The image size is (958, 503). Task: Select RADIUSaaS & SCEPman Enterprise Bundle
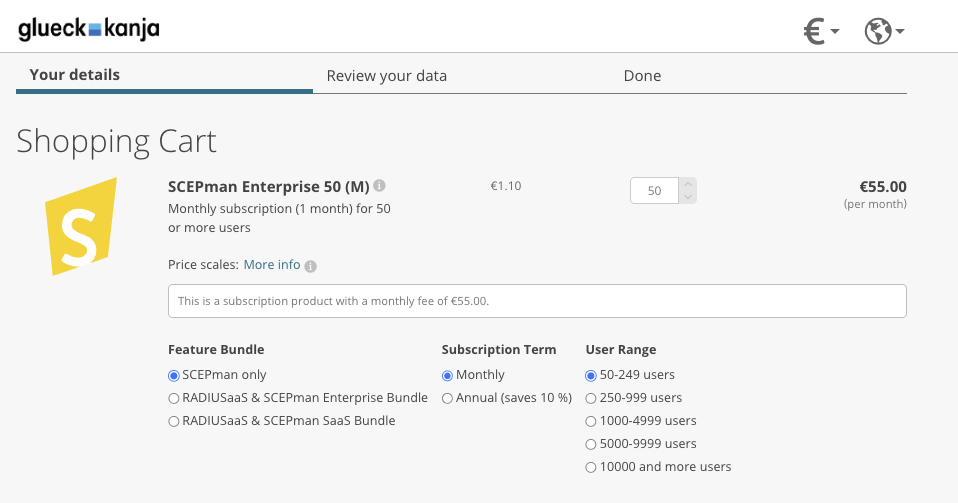[x=175, y=398]
